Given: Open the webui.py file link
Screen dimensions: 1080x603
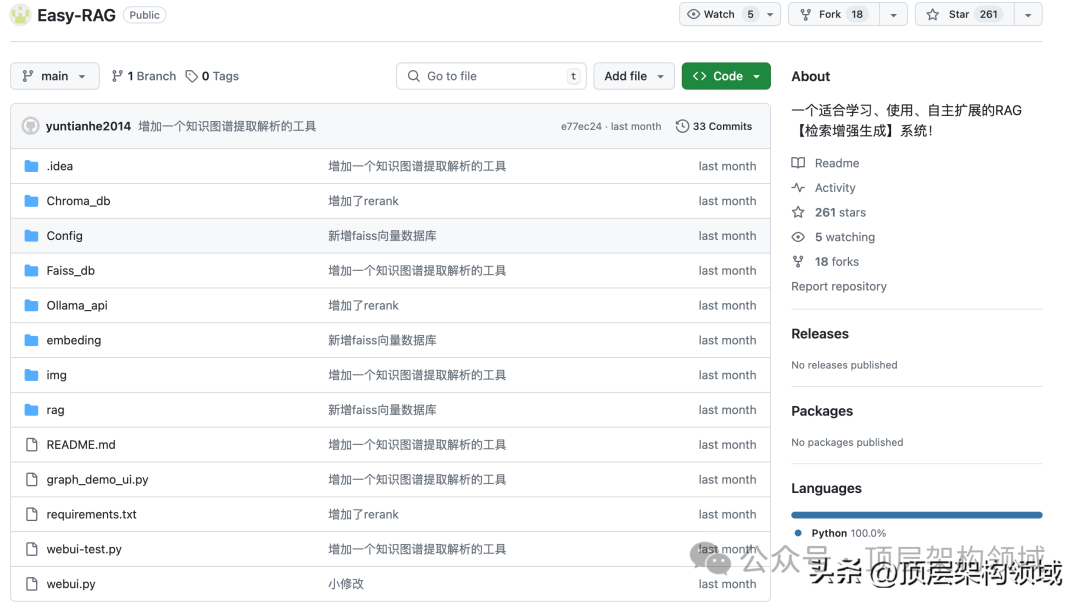Looking at the screenshot, I should [70, 583].
